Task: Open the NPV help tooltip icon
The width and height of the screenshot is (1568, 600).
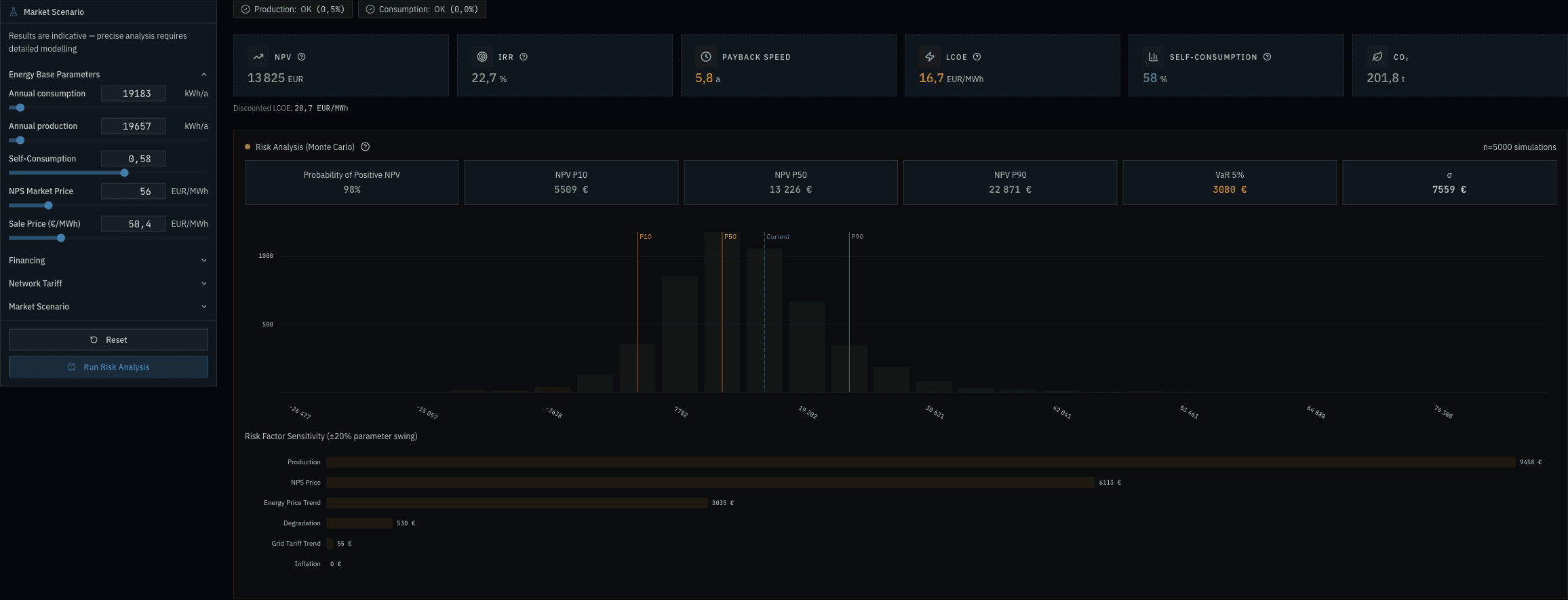Action: (x=302, y=57)
